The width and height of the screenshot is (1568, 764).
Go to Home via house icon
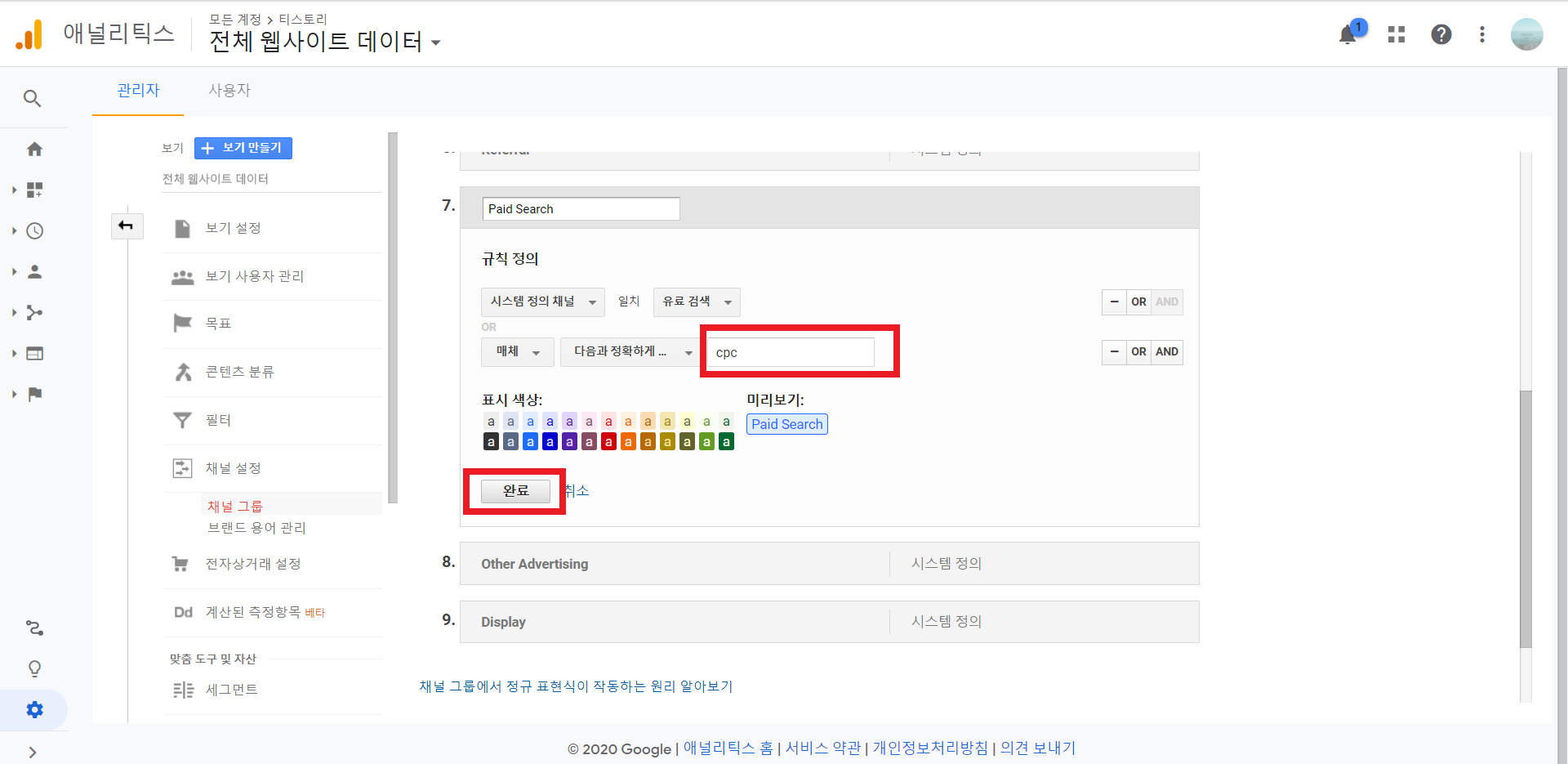[34, 149]
